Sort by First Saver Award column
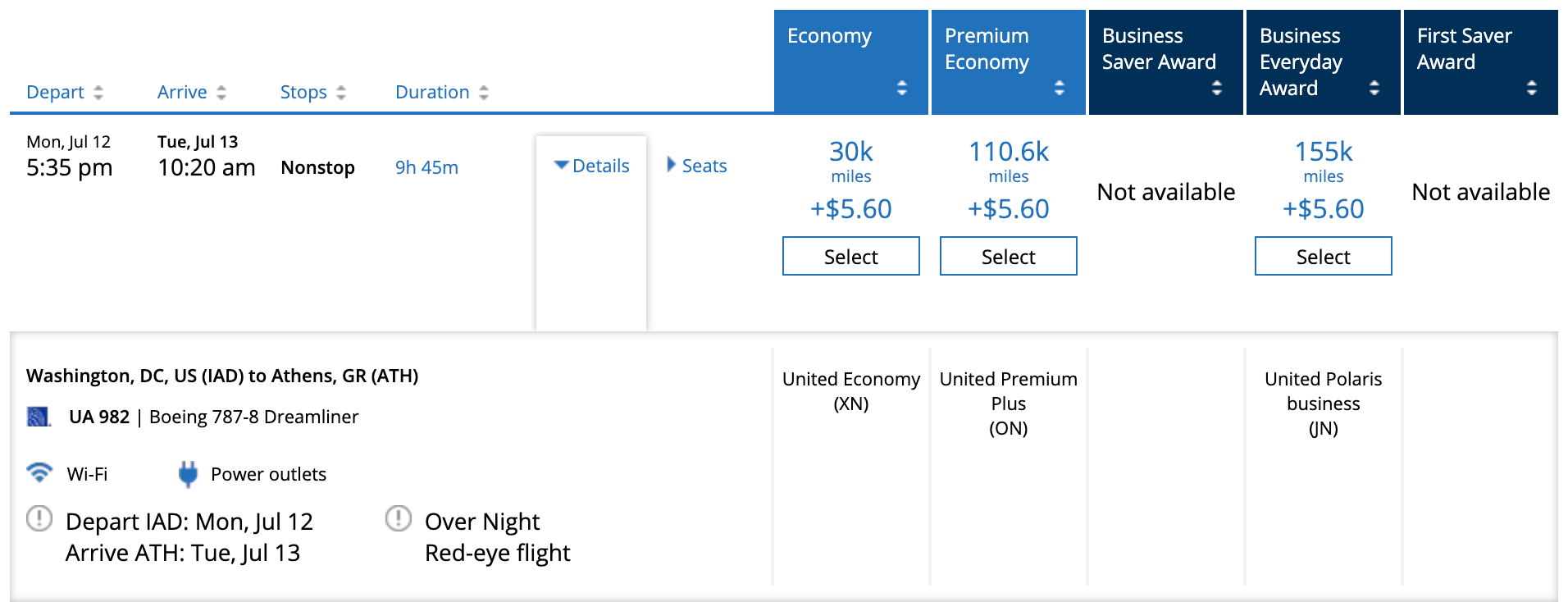The image size is (1568, 602). click(x=1531, y=88)
